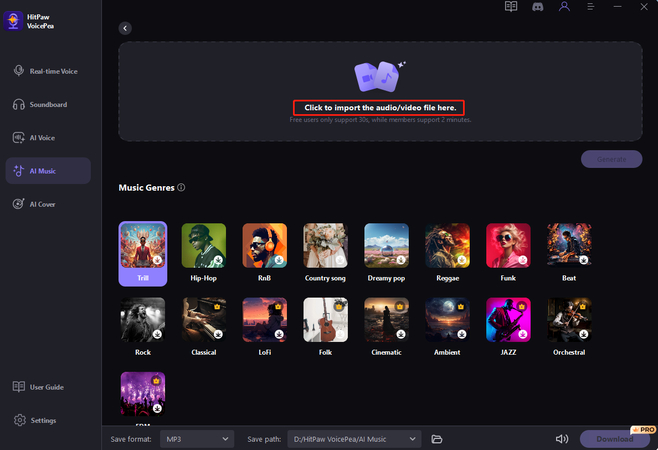Switch to AI Voice section
Screen dimensions: 658x450
click(x=48, y=138)
